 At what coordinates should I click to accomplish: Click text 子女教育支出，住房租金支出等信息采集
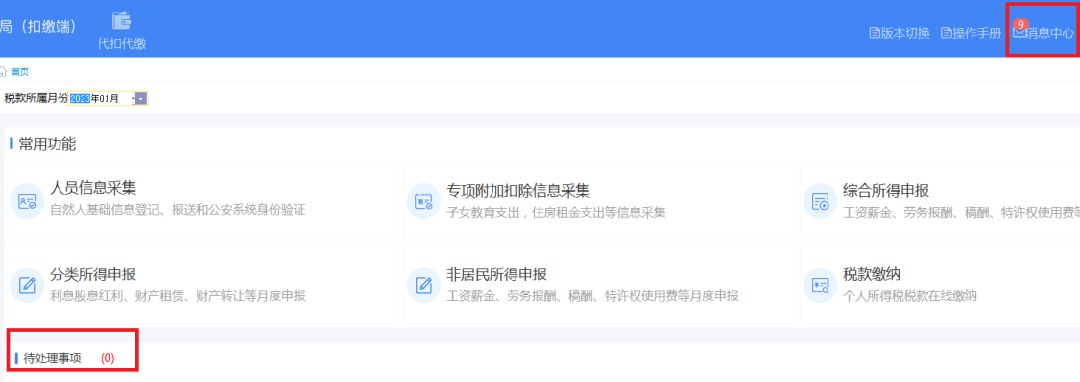pyautogui.click(x=557, y=212)
